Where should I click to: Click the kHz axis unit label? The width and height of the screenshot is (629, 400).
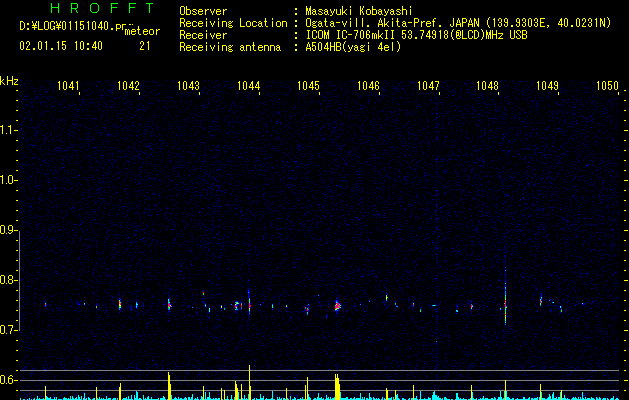point(9,81)
